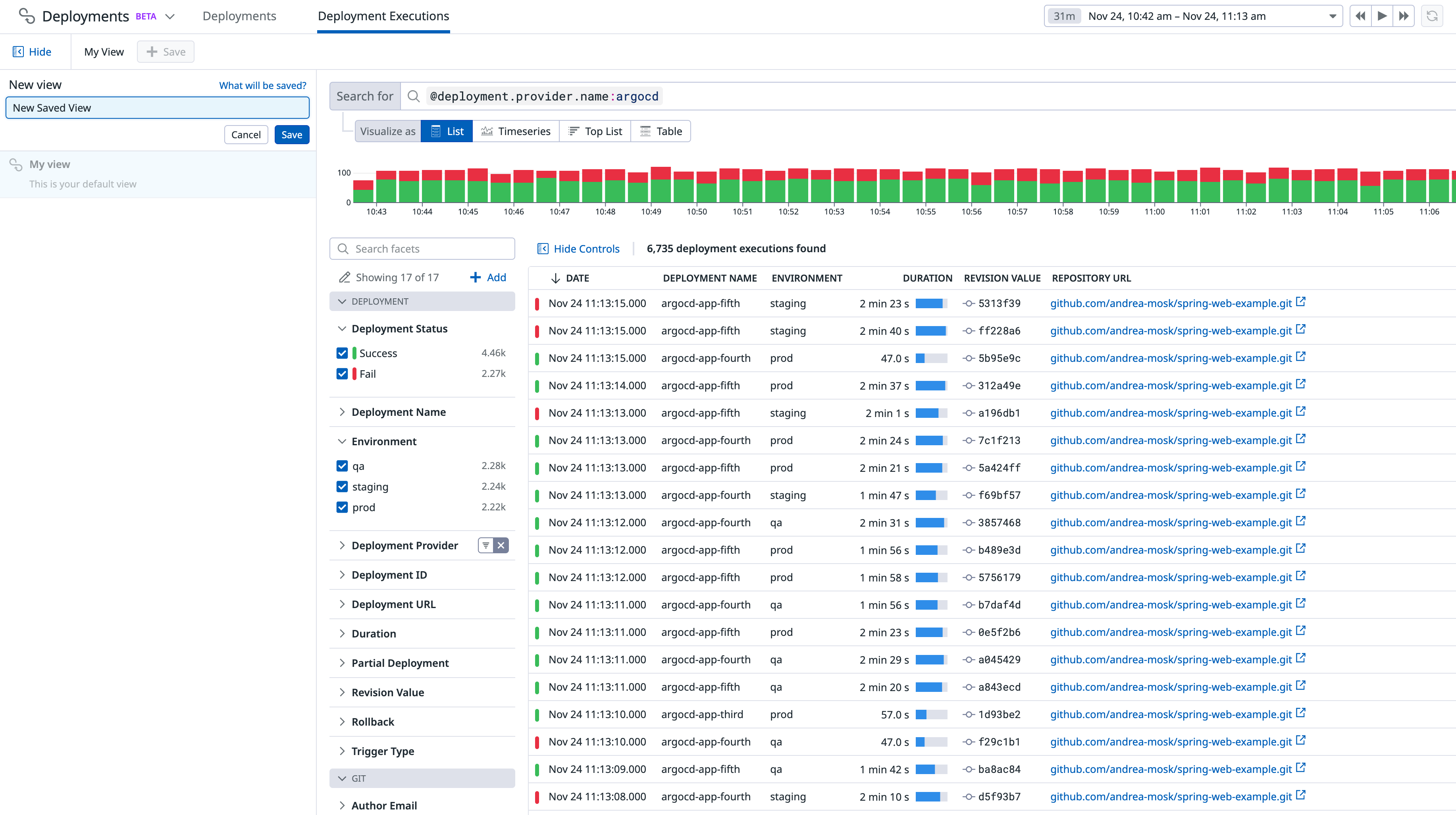Fast-forward the time range
This screenshot has width=1456, height=815.
tap(1404, 16)
